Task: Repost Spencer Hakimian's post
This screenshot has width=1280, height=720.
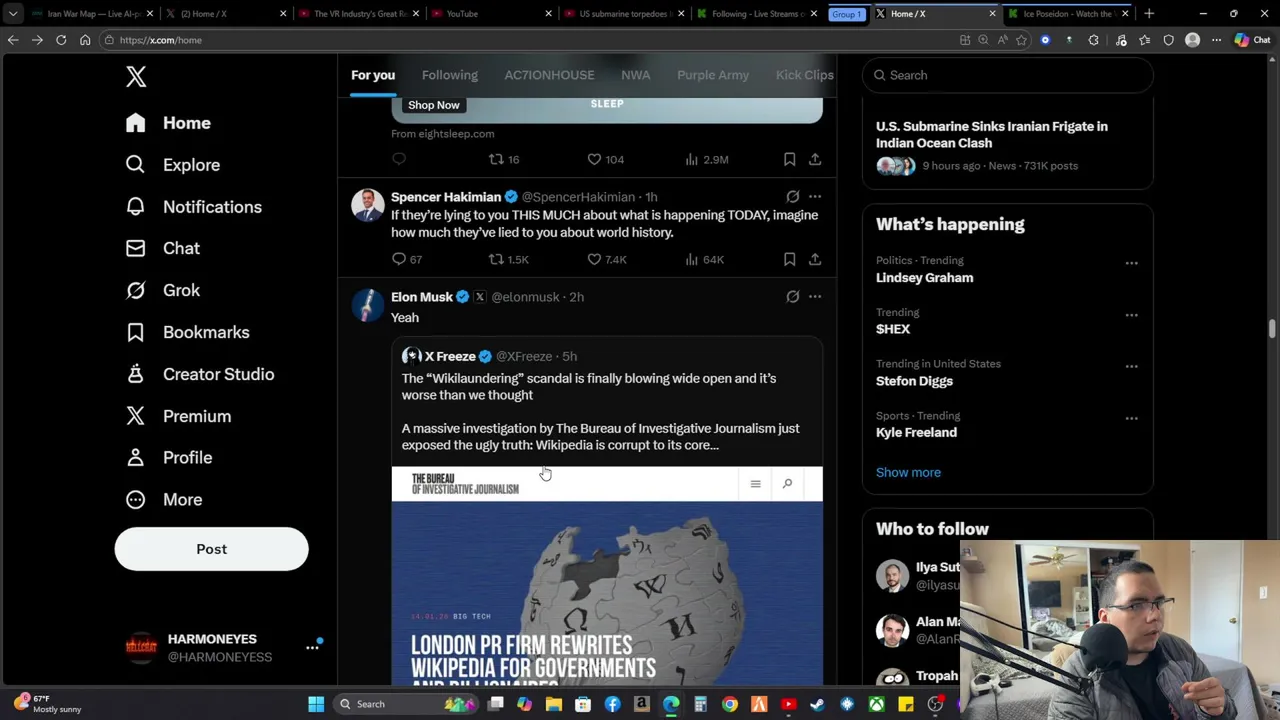Action: coord(508,259)
